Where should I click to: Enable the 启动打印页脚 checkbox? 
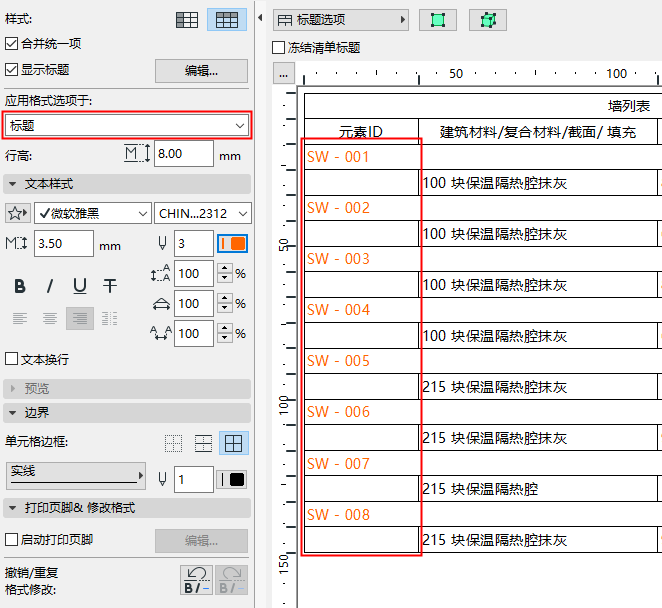[x=11, y=540]
